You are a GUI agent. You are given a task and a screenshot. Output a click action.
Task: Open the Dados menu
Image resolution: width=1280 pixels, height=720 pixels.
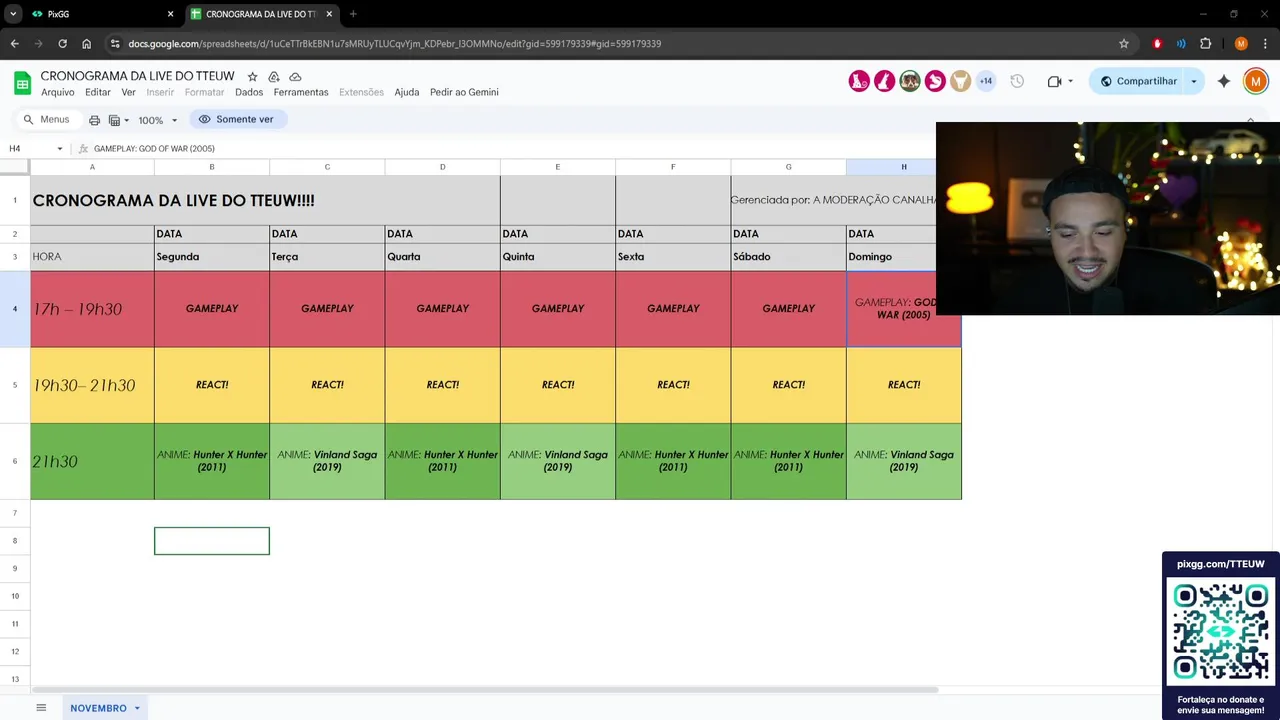pos(249,92)
